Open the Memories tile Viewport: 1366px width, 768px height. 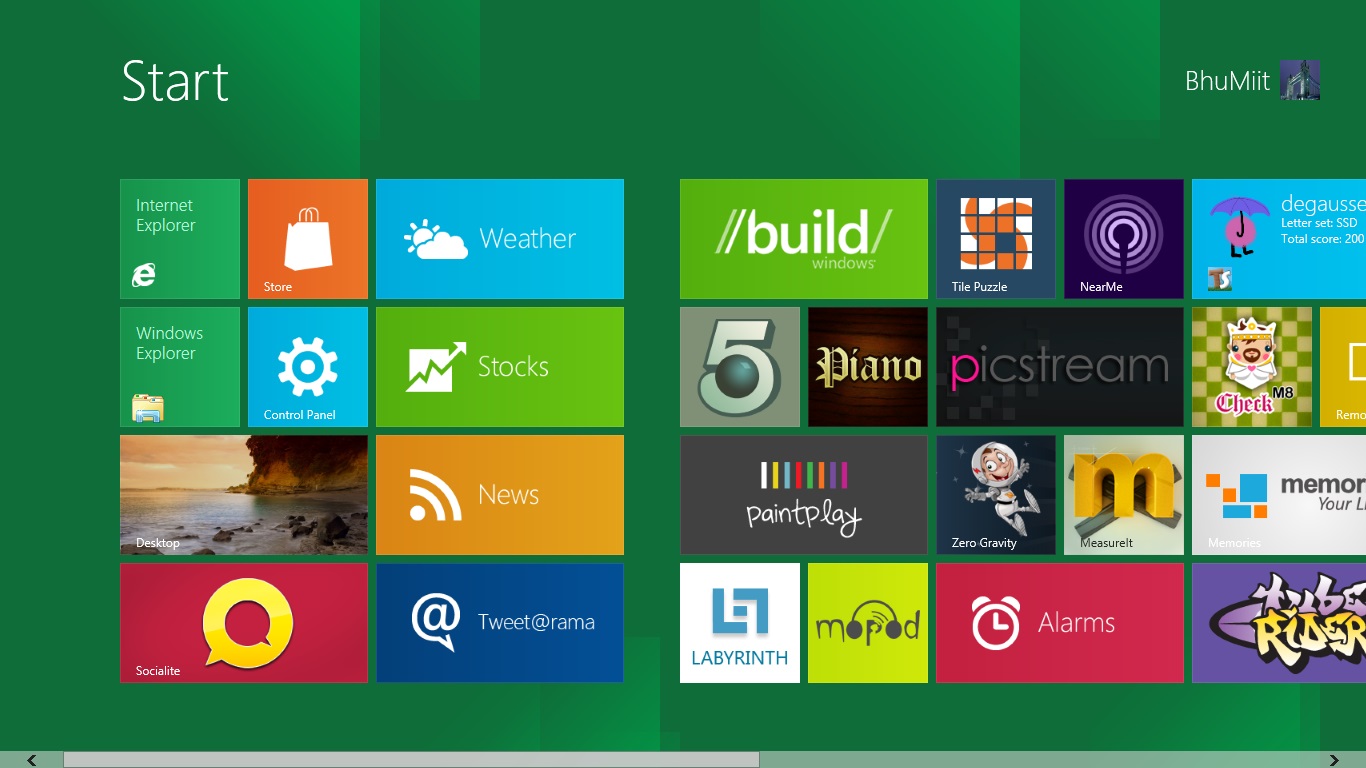point(1279,495)
